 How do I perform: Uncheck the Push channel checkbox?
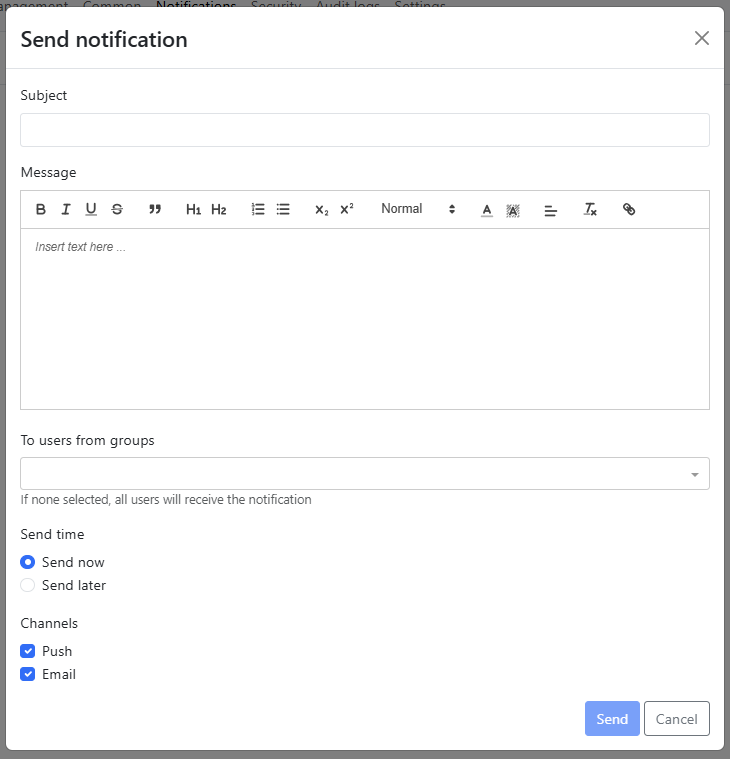pos(28,651)
